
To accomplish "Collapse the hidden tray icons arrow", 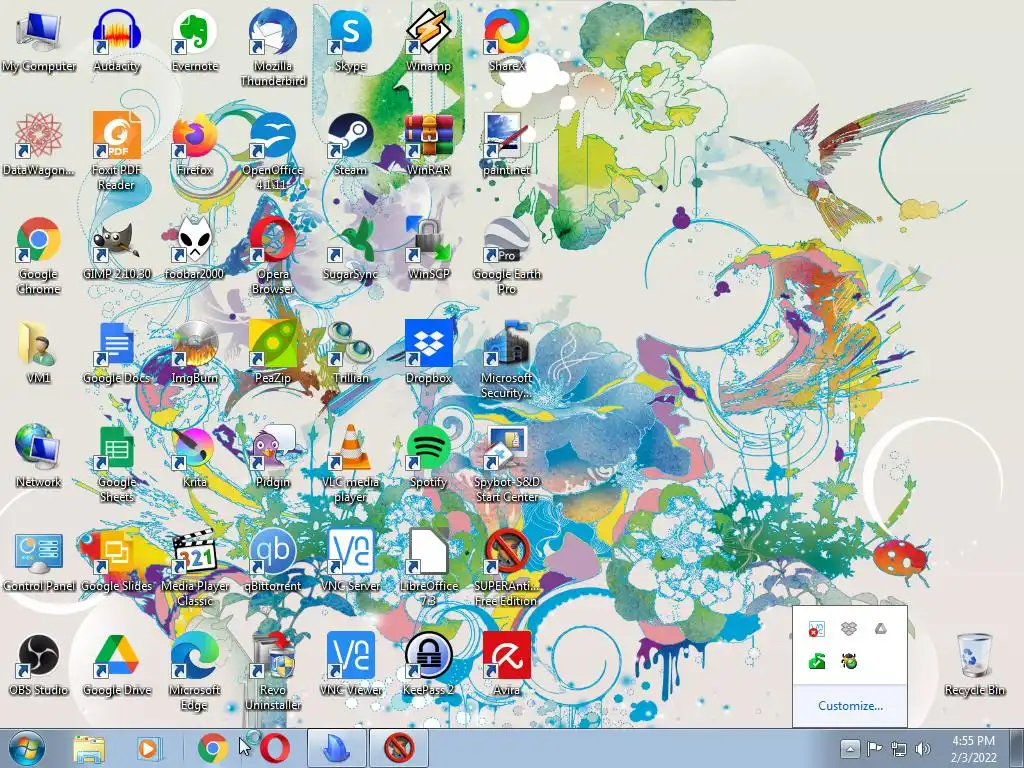I will pos(850,748).
